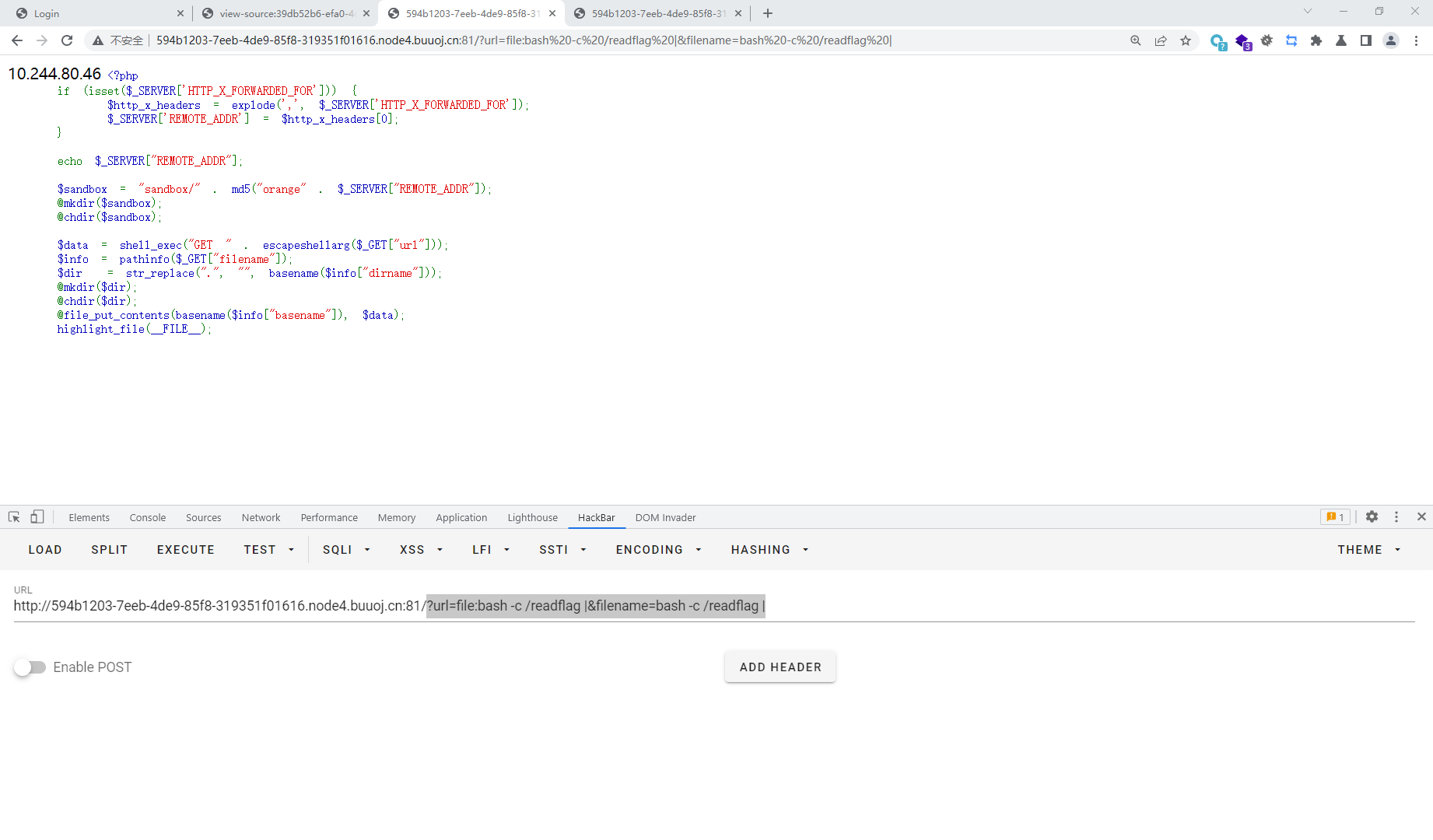1433x840 pixels.
Task: Open DevTools more options menu
Action: tap(1396, 517)
